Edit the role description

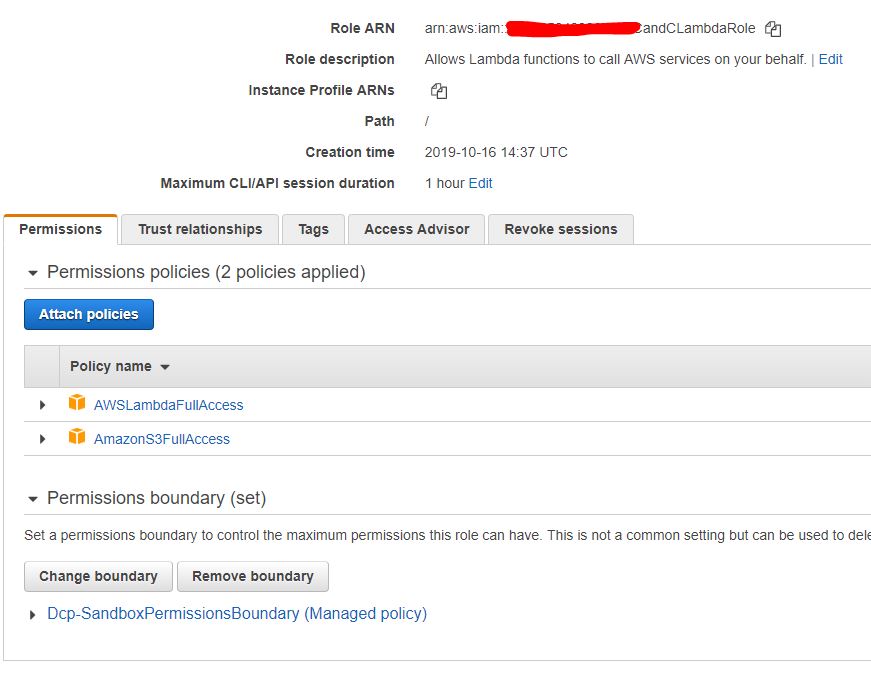[x=830, y=59]
